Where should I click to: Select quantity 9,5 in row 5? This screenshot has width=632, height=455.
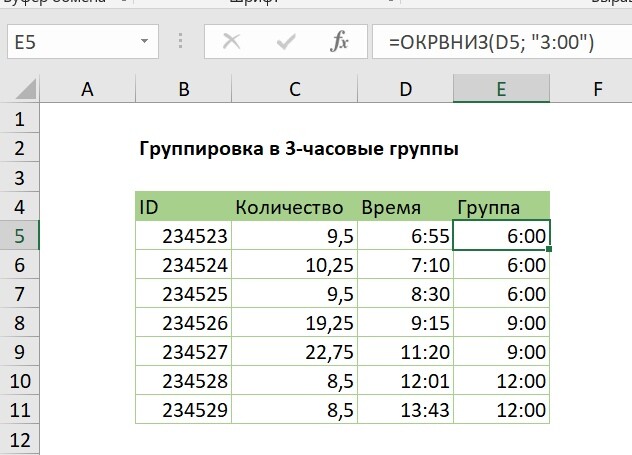click(295, 235)
